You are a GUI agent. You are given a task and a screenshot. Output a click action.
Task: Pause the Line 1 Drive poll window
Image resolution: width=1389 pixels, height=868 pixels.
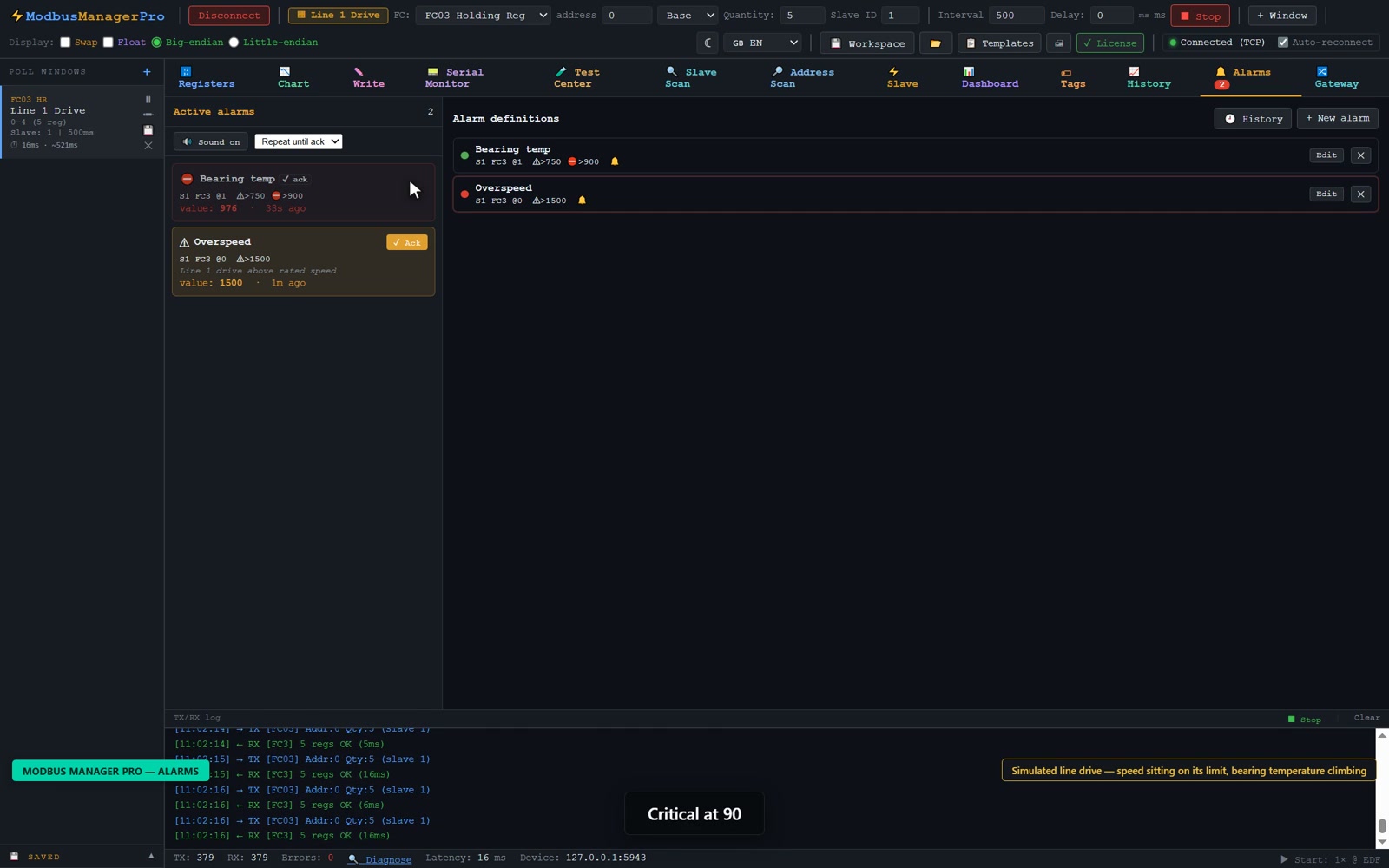(x=148, y=100)
